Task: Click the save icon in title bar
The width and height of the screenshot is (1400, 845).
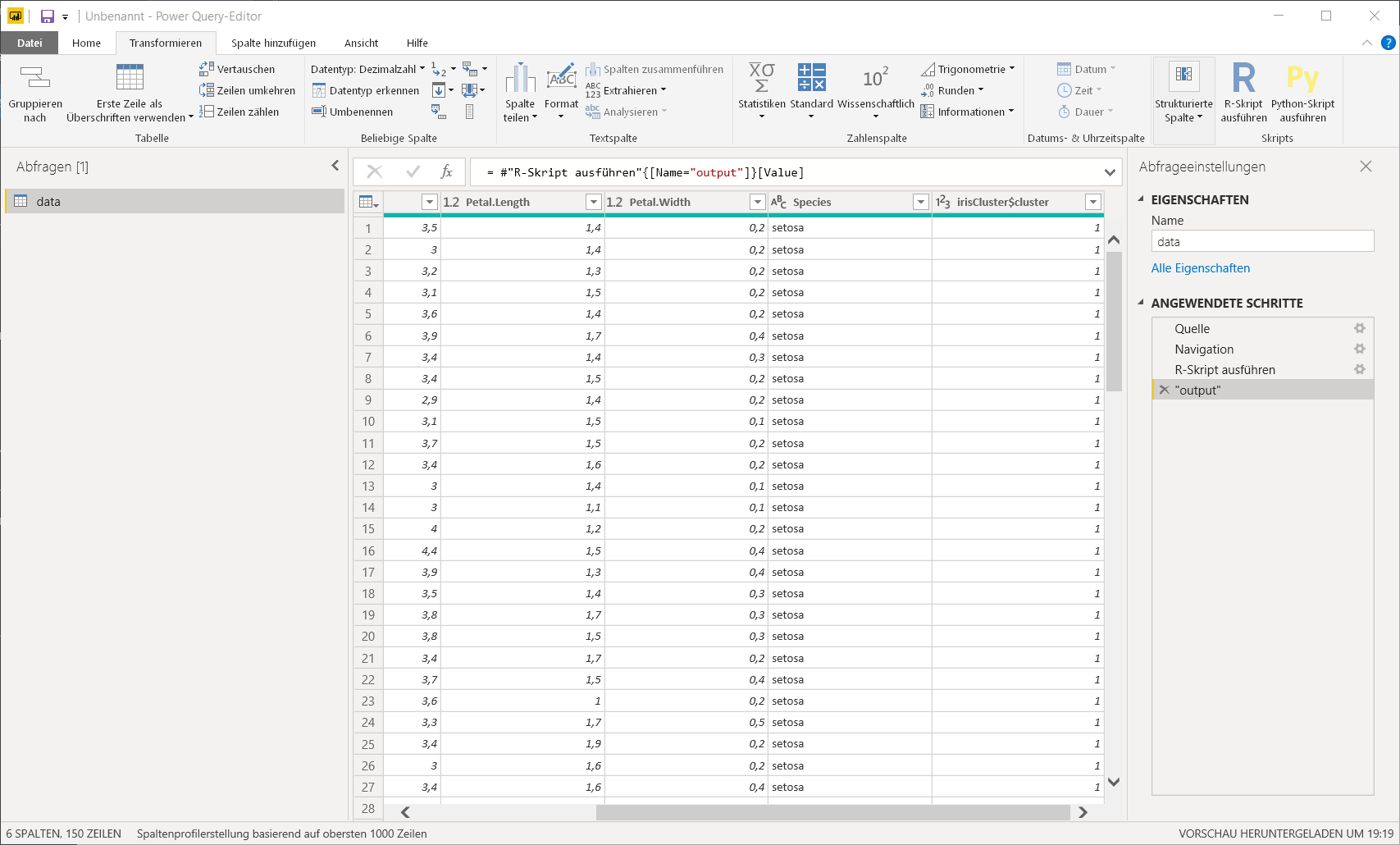Action: (x=48, y=16)
